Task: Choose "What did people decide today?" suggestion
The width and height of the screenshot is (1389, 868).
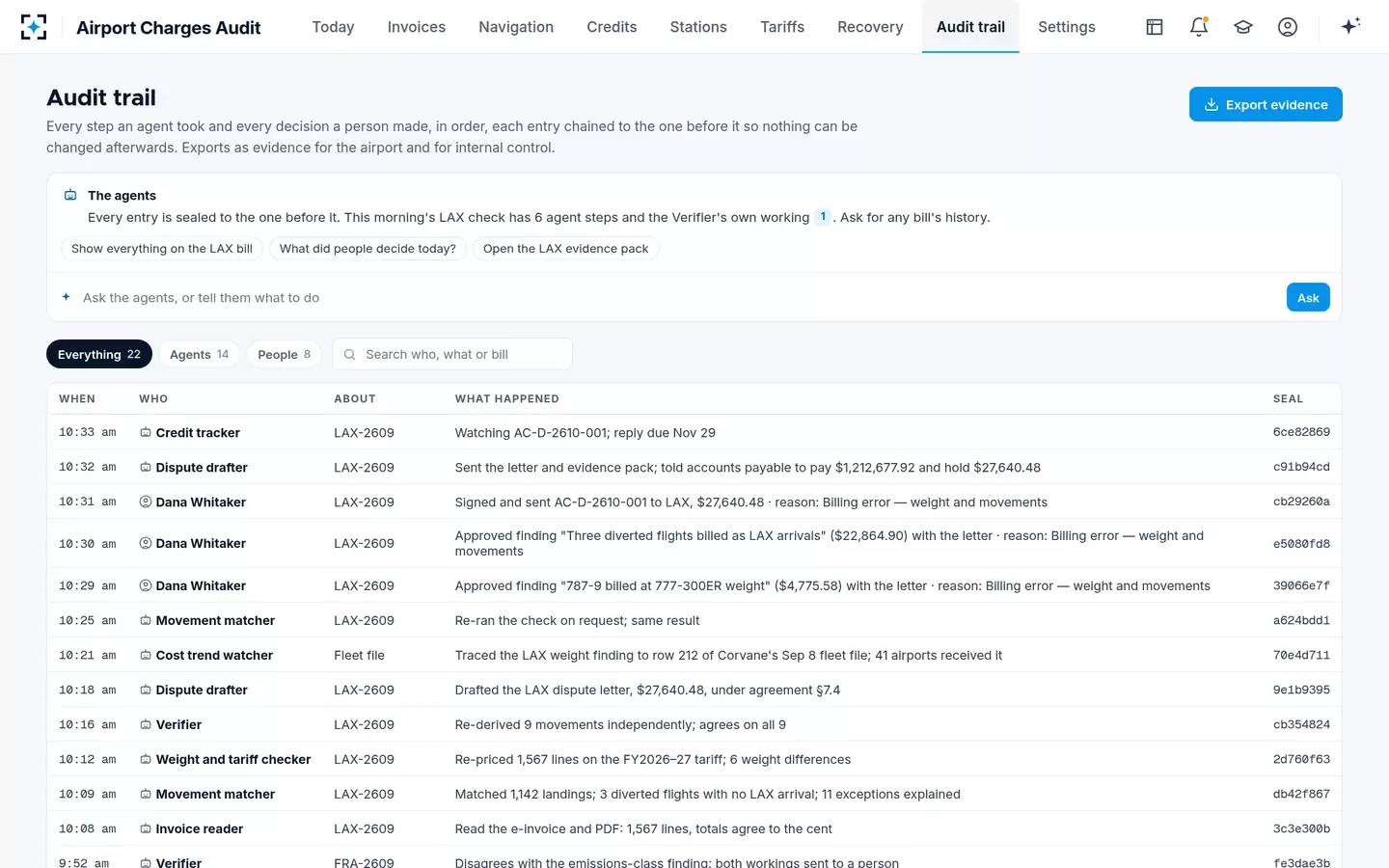Action: pyautogui.click(x=368, y=249)
